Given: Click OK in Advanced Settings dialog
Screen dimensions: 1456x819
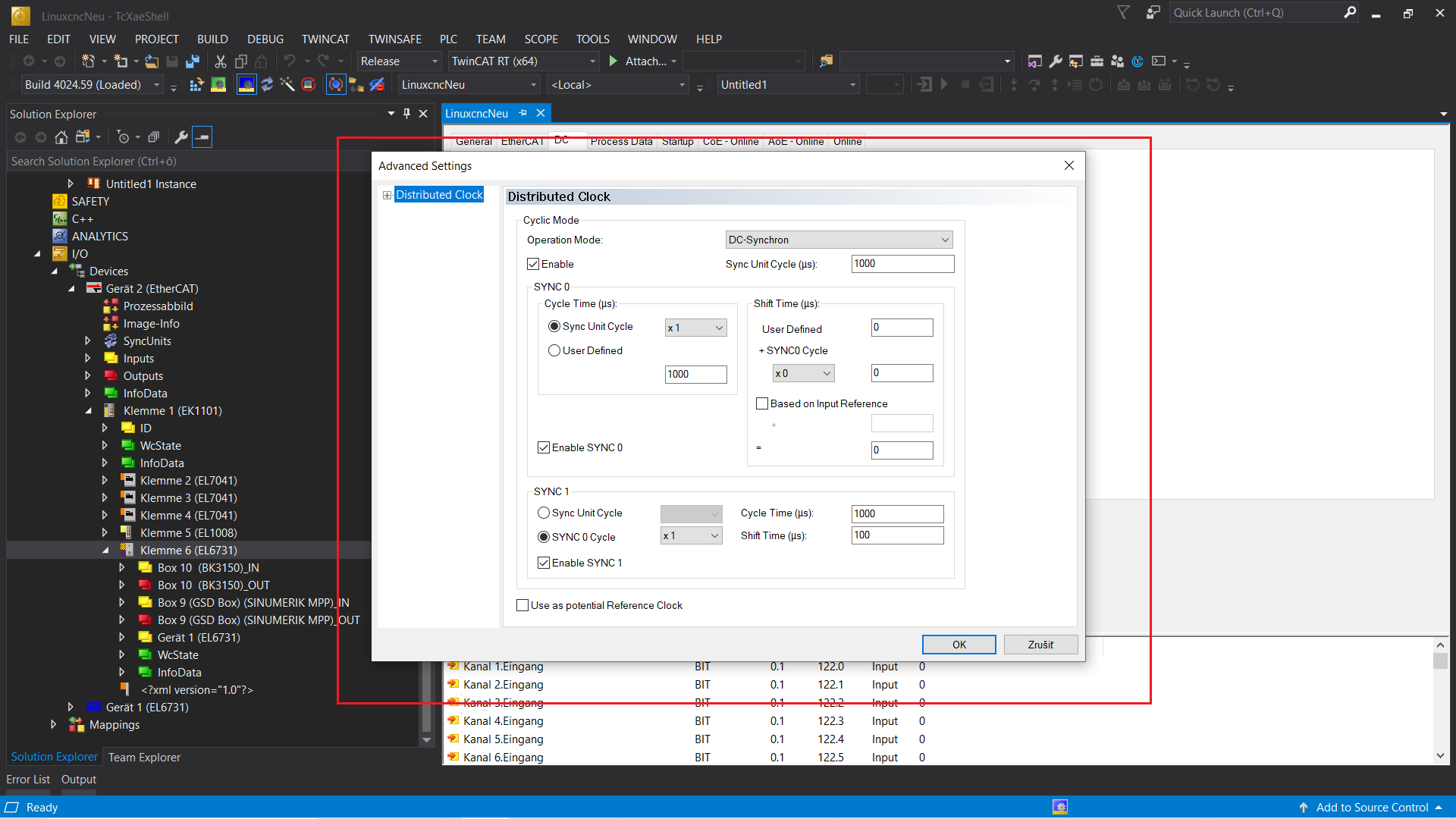Looking at the screenshot, I should (x=959, y=645).
